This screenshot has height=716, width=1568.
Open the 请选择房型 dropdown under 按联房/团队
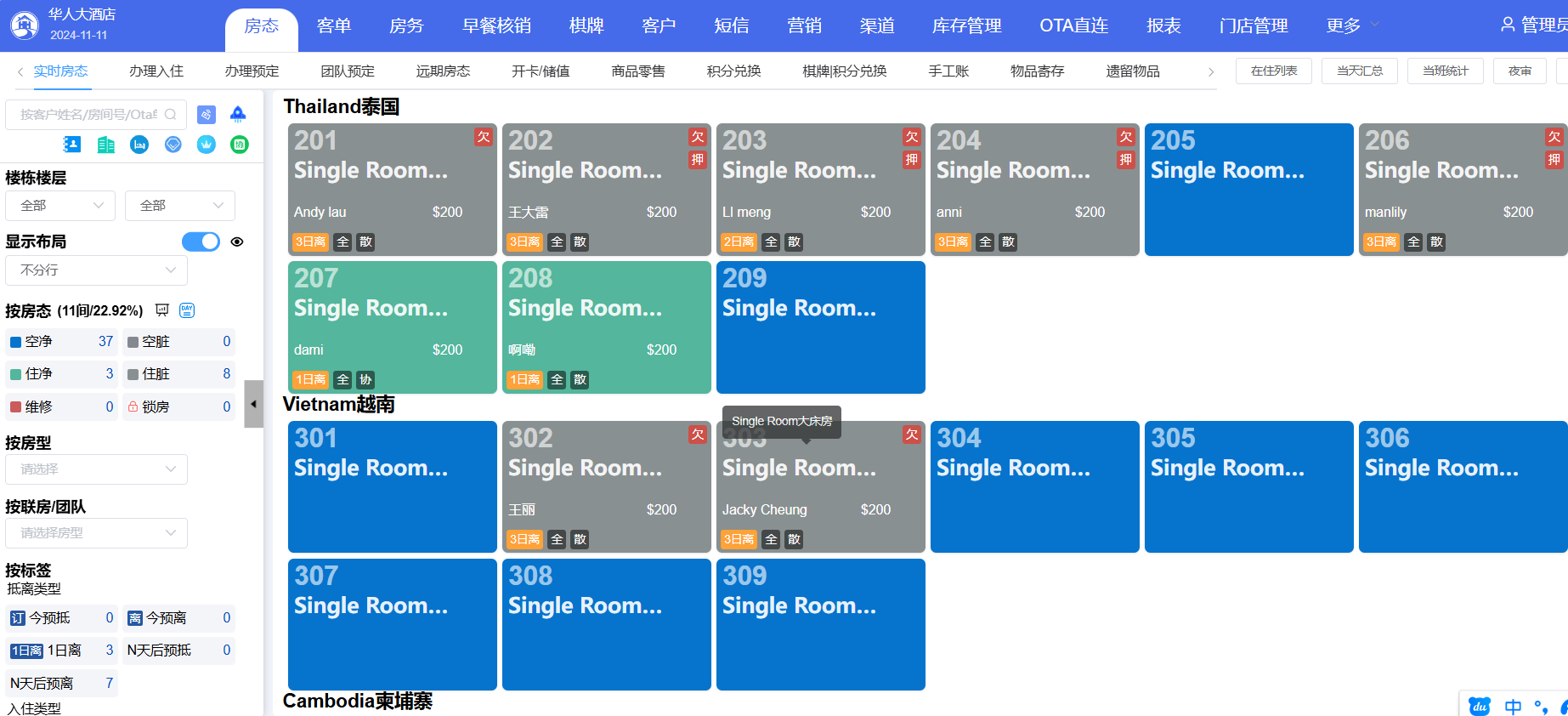[97, 532]
